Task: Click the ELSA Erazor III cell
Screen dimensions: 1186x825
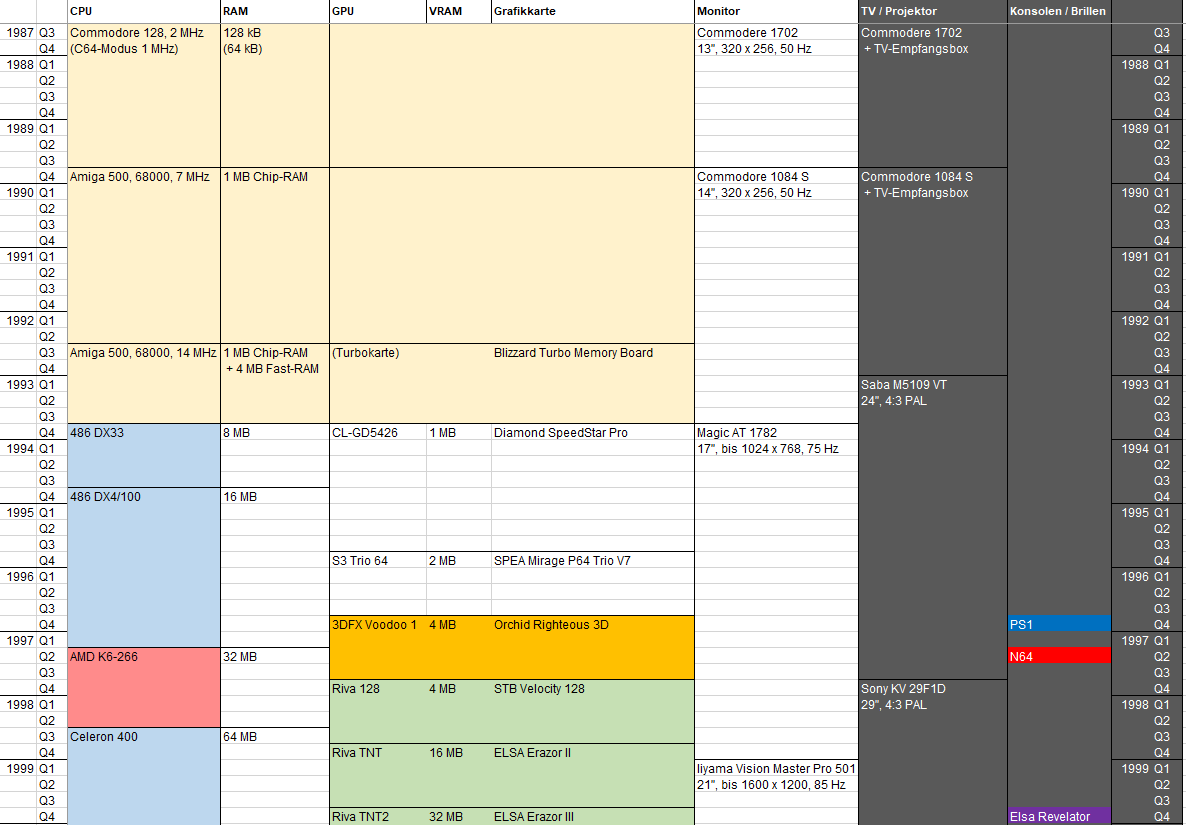Action: [592, 817]
